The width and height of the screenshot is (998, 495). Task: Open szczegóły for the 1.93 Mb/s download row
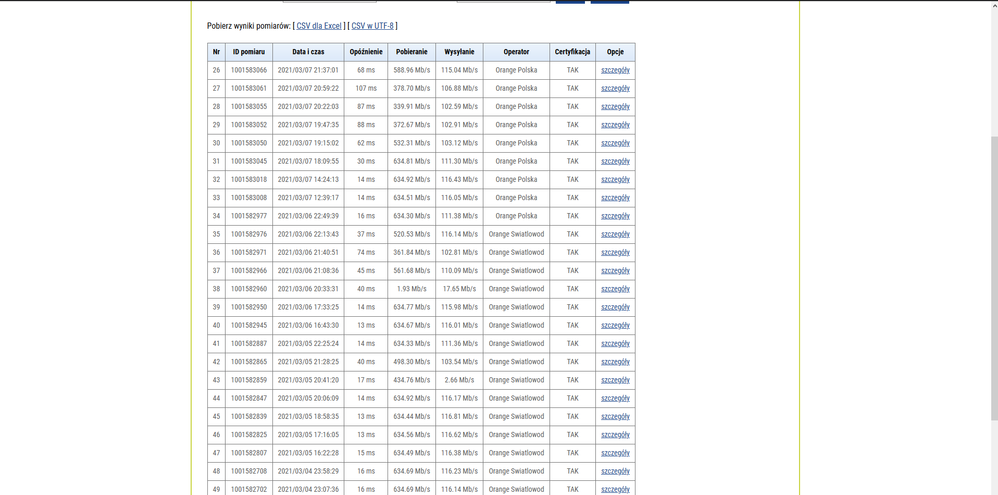[615, 289]
